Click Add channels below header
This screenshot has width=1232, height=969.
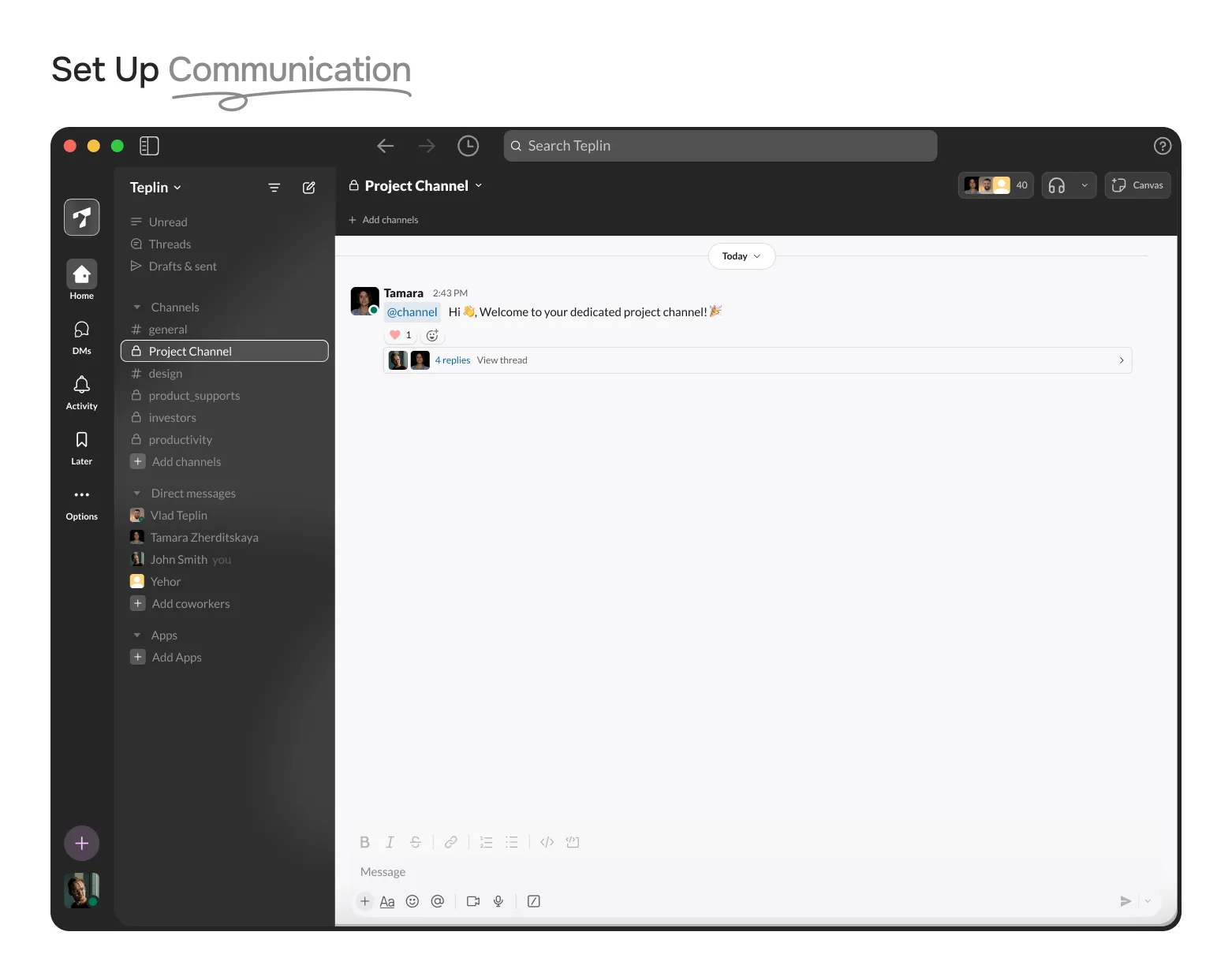pyautogui.click(x=383, y=220)
